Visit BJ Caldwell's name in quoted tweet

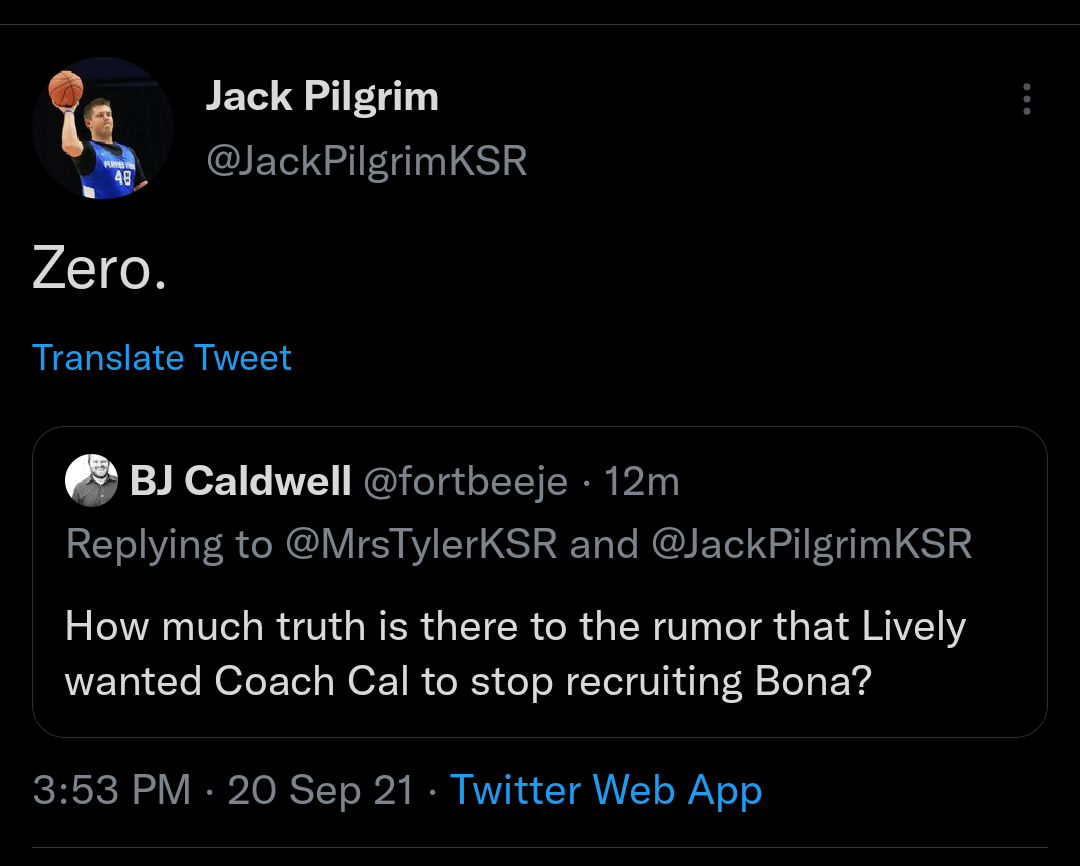click(240, 482)
